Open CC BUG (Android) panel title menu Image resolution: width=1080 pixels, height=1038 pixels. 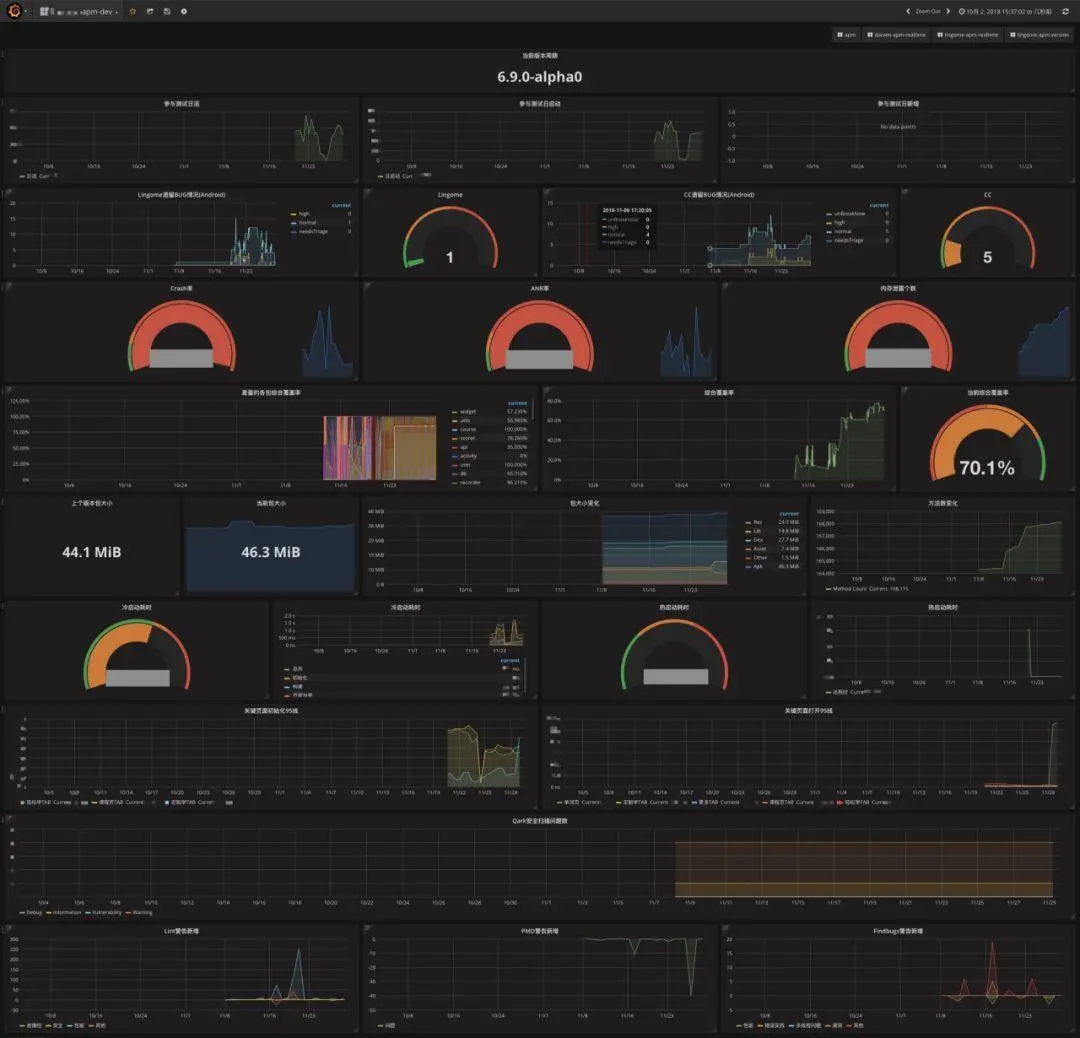[x=718, y=195]
